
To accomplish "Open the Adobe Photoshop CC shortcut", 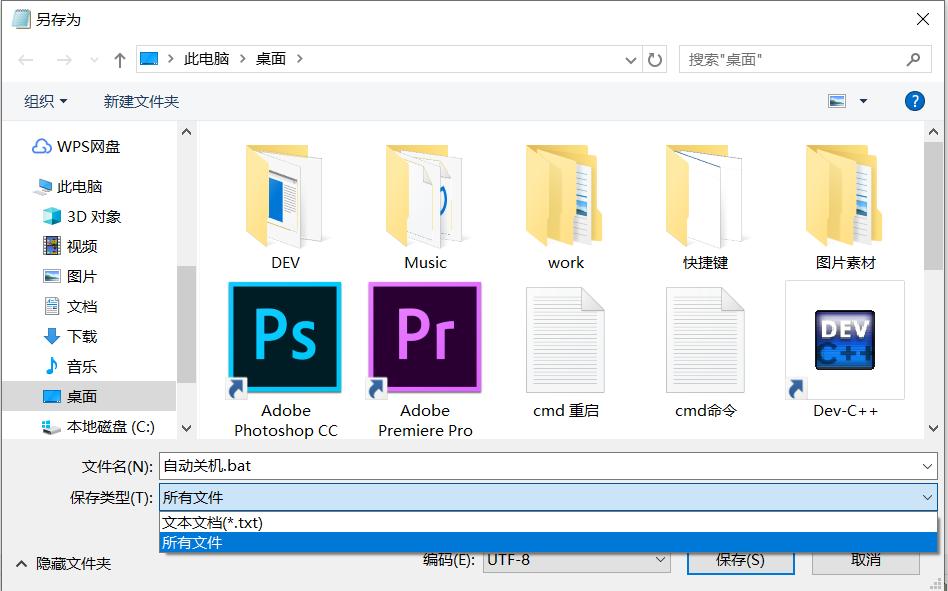I will tap(285, 340).
